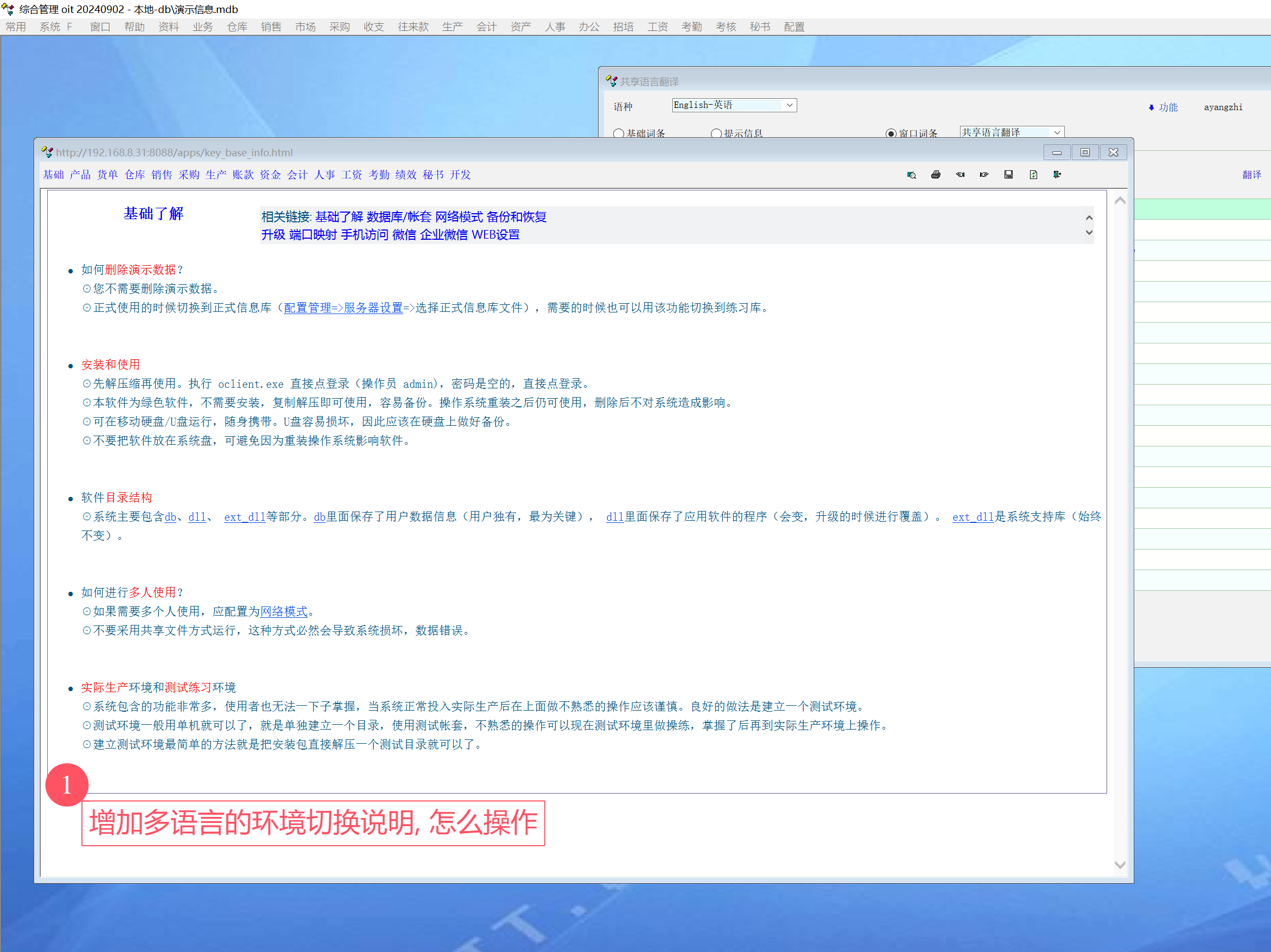Select the 基础词条 radio button
The image size is (1271, 952).
tap(619, 133)
